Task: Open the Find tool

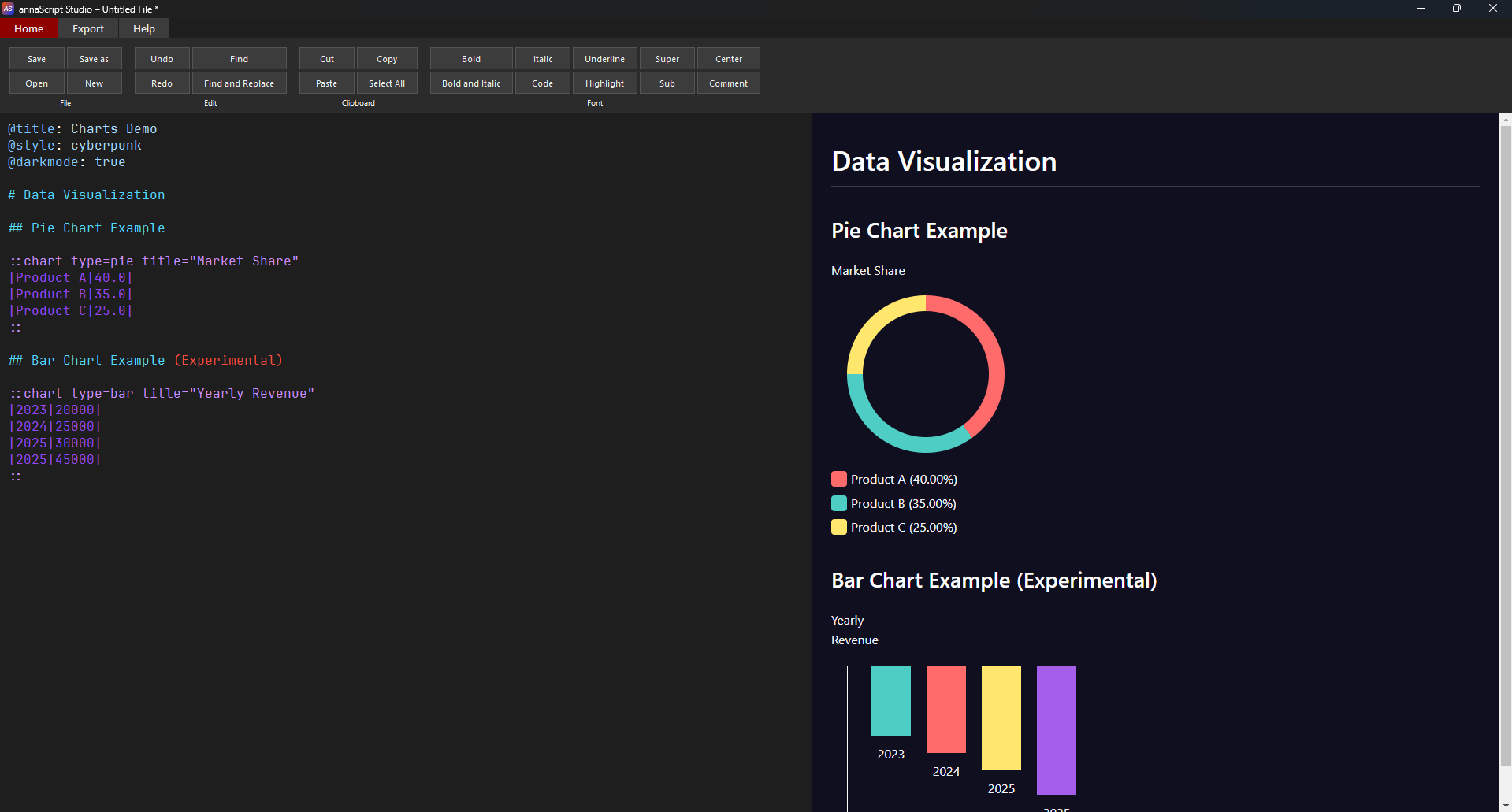Action: pos(240,59)
